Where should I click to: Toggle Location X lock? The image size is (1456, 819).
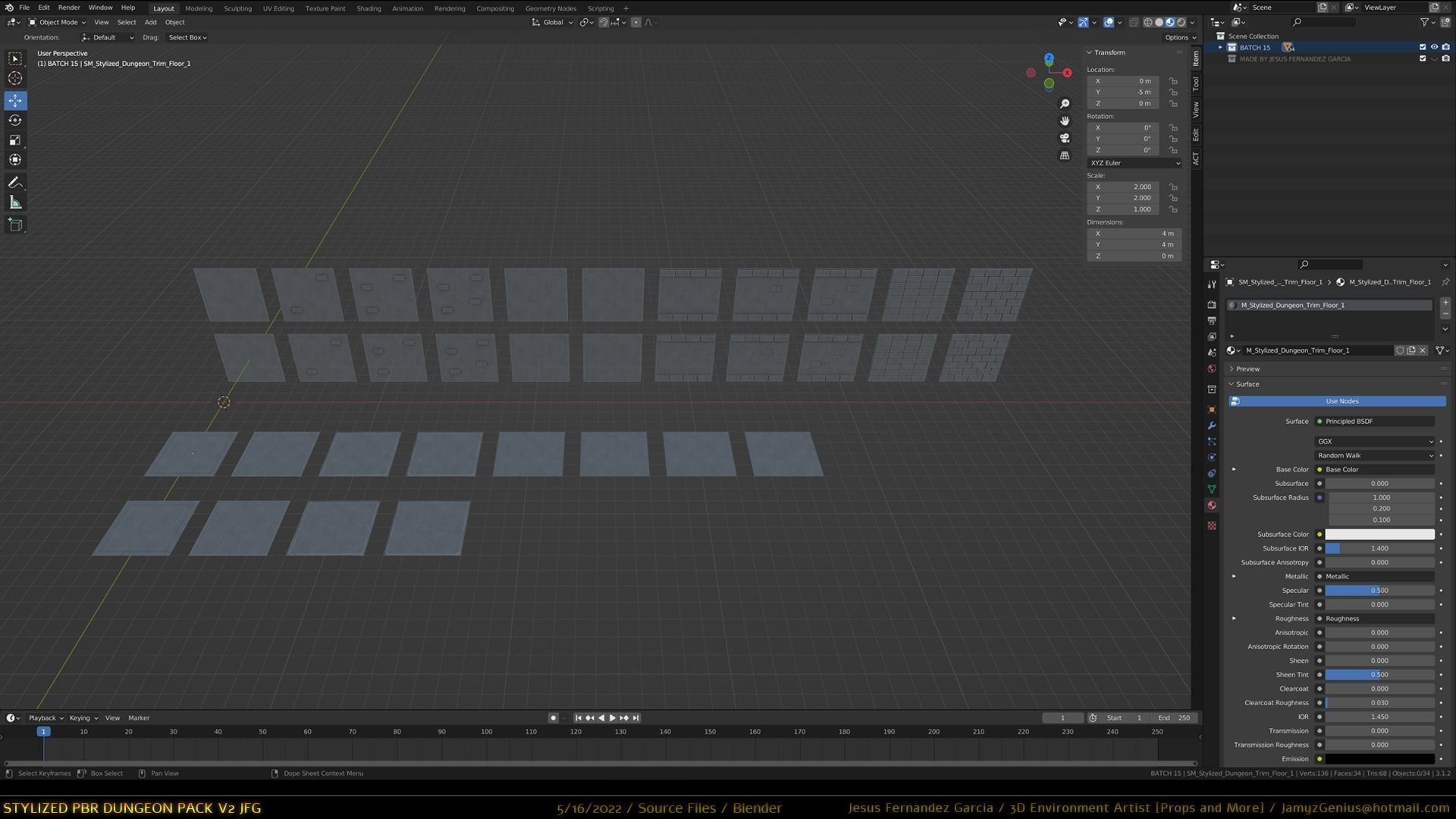click(1173, 81)
